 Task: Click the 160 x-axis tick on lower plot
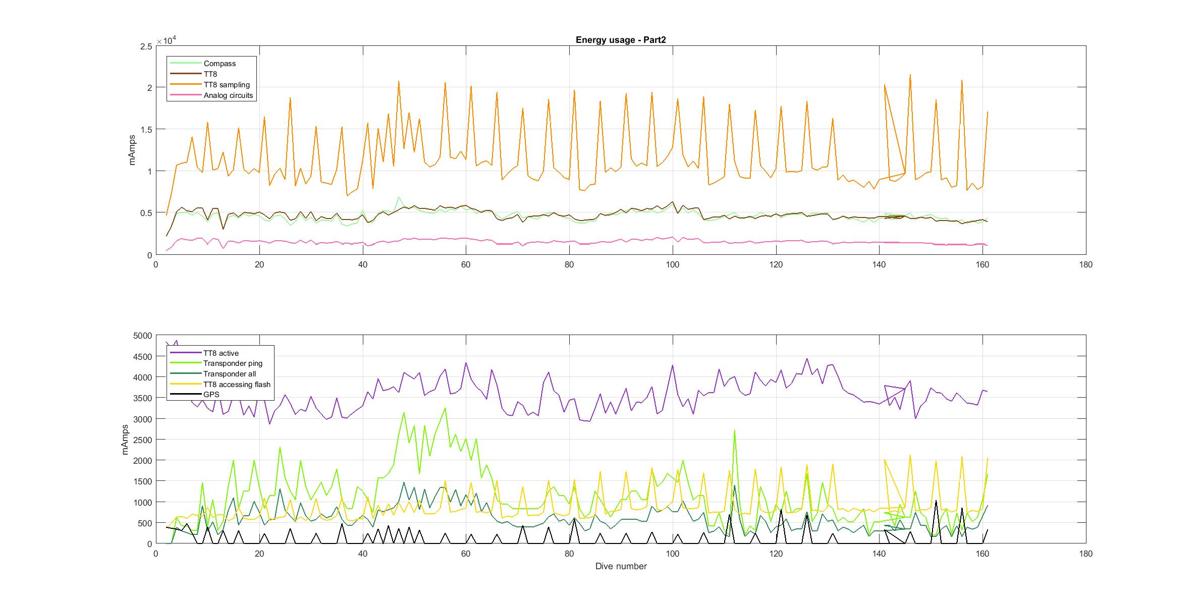pyautogui.click(x=983, y=553)
